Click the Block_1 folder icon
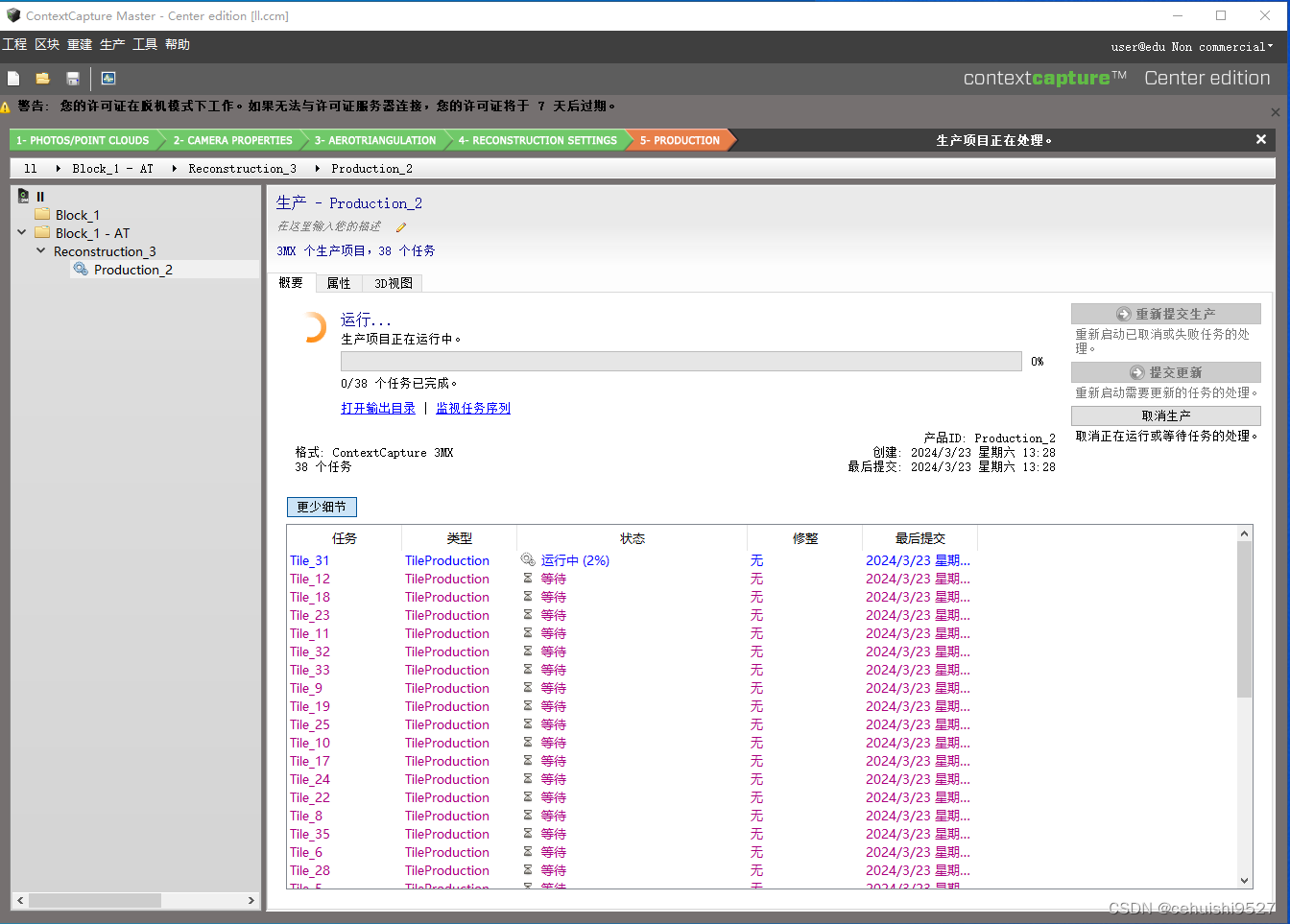Viewport: 1290px width, 924px height. [x=42, y=215]
